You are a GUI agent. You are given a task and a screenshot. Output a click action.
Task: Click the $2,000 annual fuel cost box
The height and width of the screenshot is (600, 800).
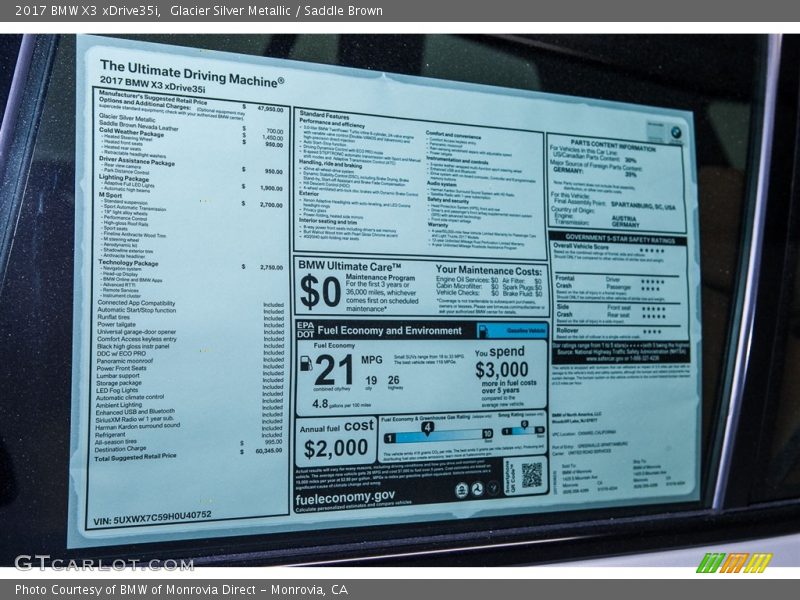(x=336, y=441)
